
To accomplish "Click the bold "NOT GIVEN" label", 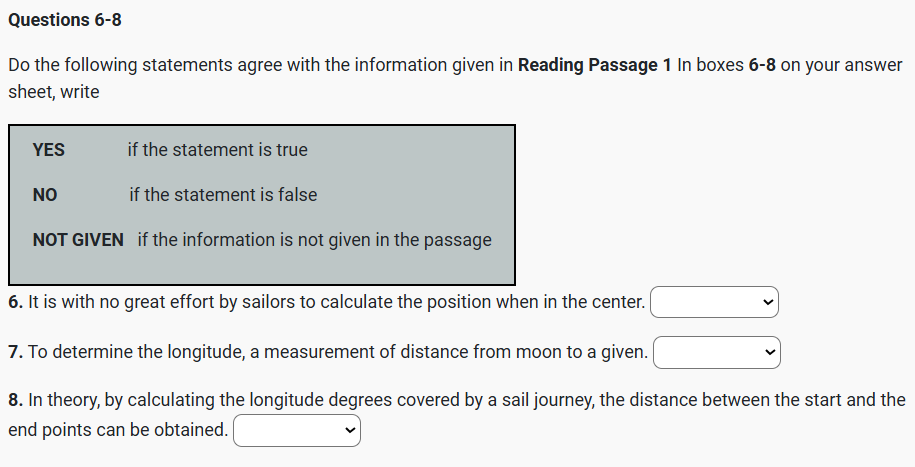I will 78,240.
